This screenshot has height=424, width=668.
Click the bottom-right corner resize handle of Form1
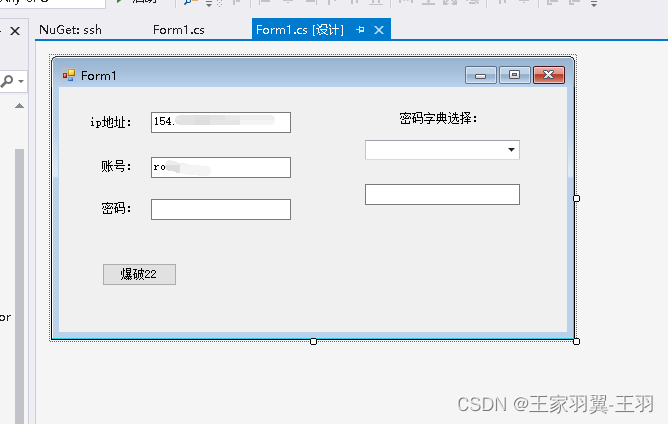tap(576, 341)
